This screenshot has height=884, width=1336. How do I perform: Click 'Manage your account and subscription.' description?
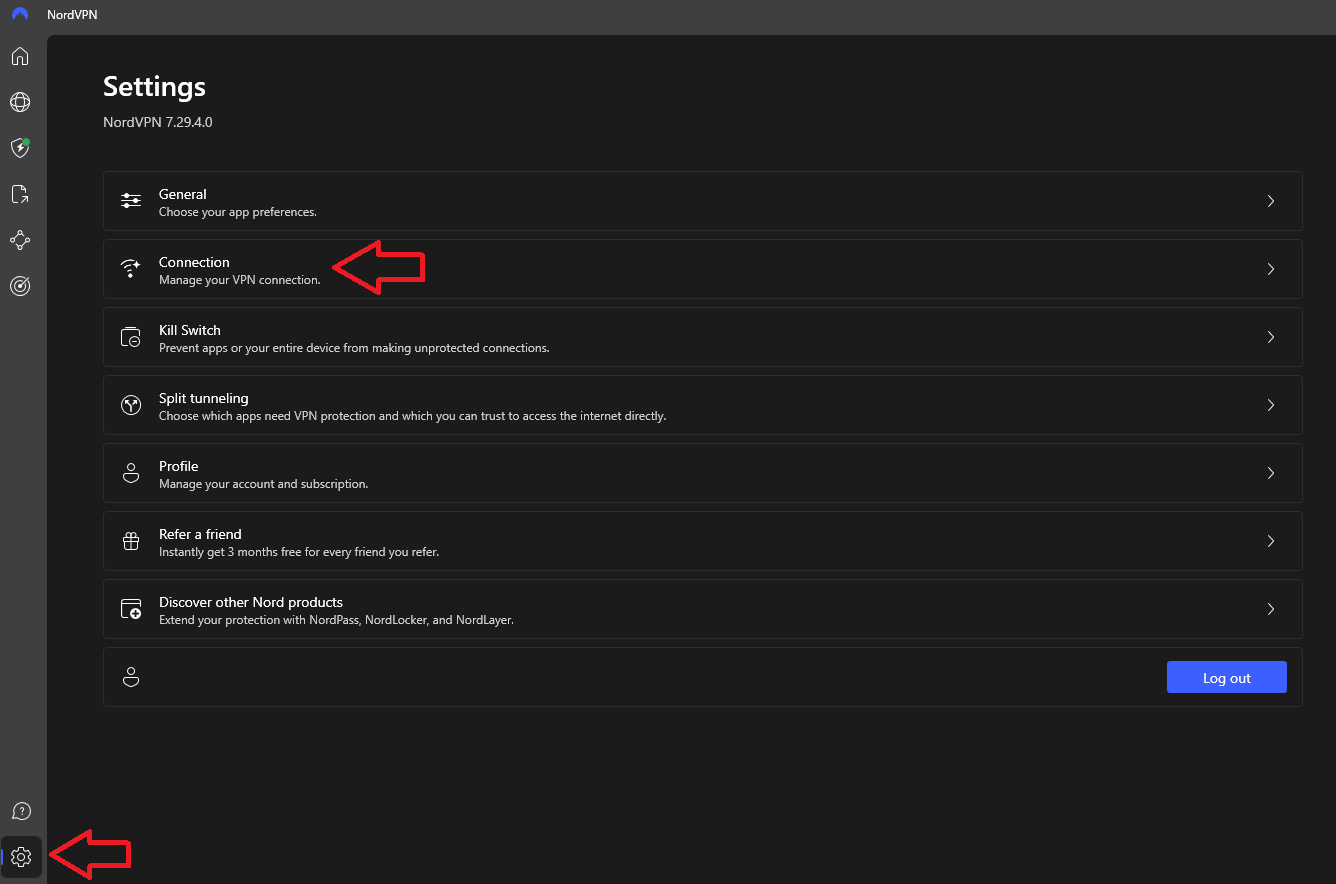click(x=264, y=484)
